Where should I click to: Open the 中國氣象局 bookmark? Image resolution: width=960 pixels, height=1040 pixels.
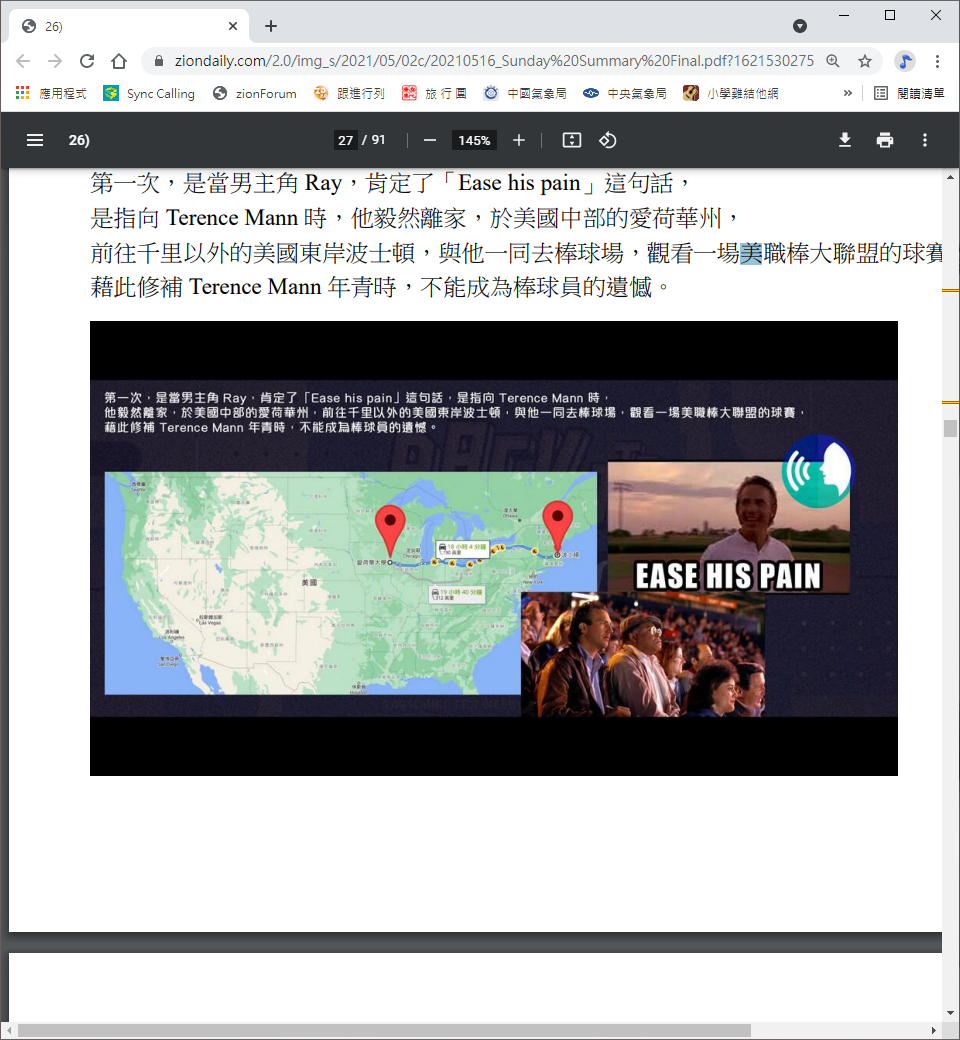(x=525, y=94)
